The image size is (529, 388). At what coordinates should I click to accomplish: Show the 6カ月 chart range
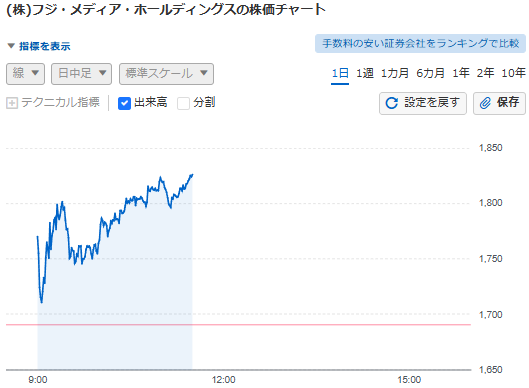pos(430,73)
